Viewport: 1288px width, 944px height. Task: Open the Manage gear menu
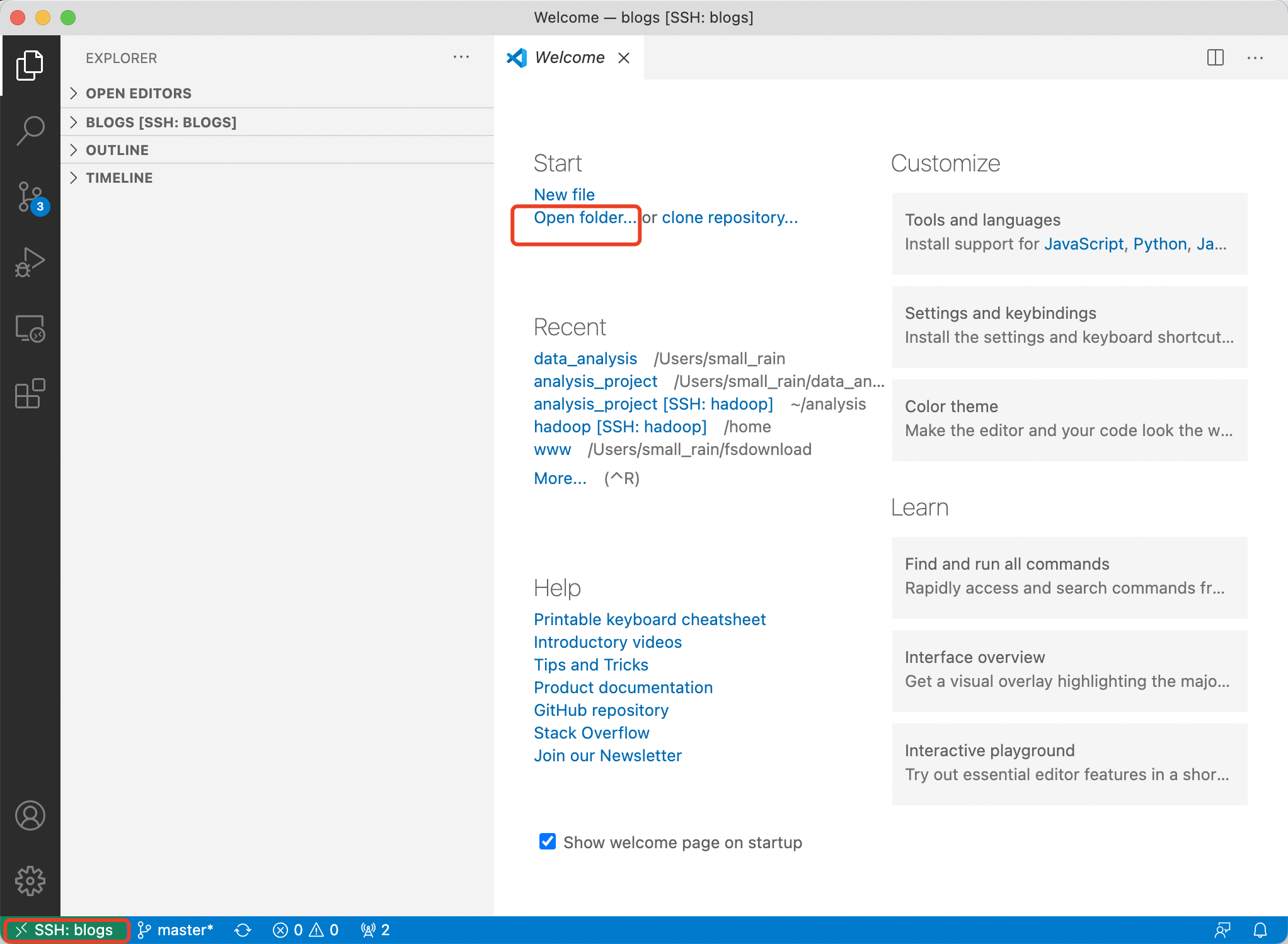(x=30, y=880)
